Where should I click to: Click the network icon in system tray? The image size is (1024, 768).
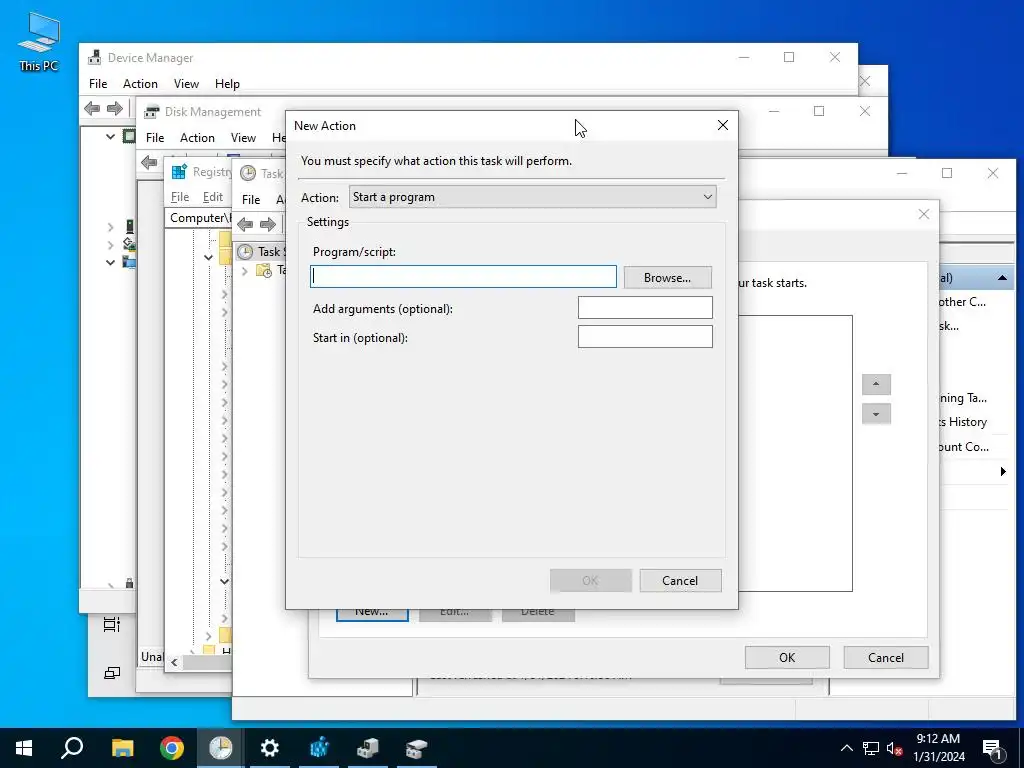click(871, 748)
